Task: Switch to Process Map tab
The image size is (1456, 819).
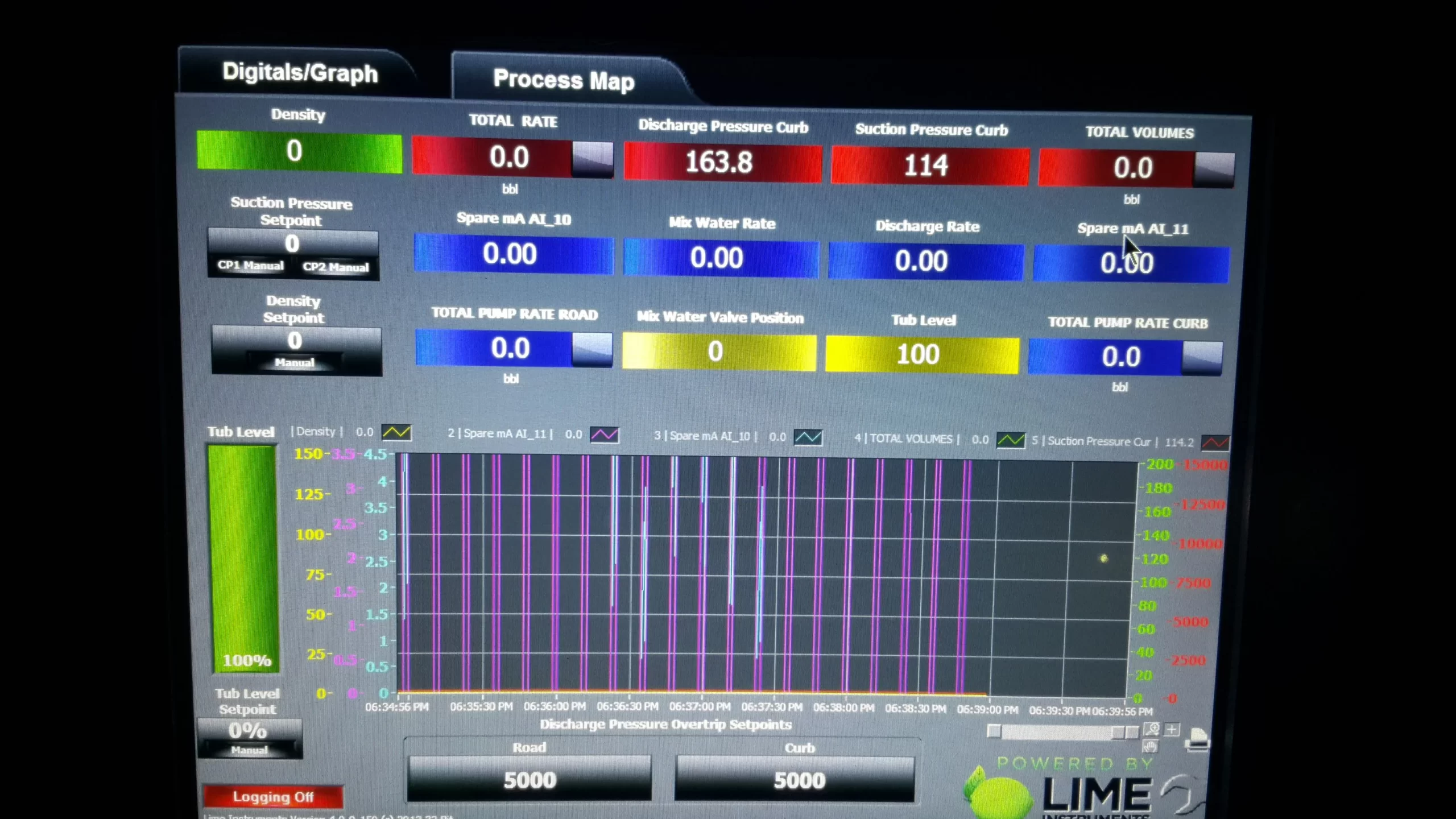Action: coord(563,80)
